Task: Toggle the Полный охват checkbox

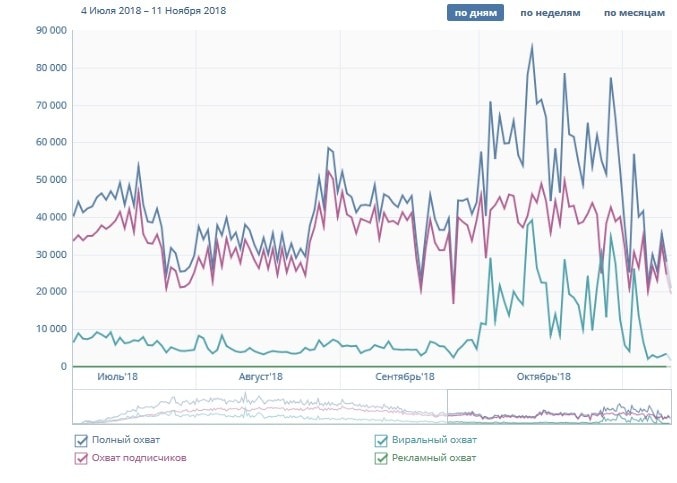Action: (81, 440)
